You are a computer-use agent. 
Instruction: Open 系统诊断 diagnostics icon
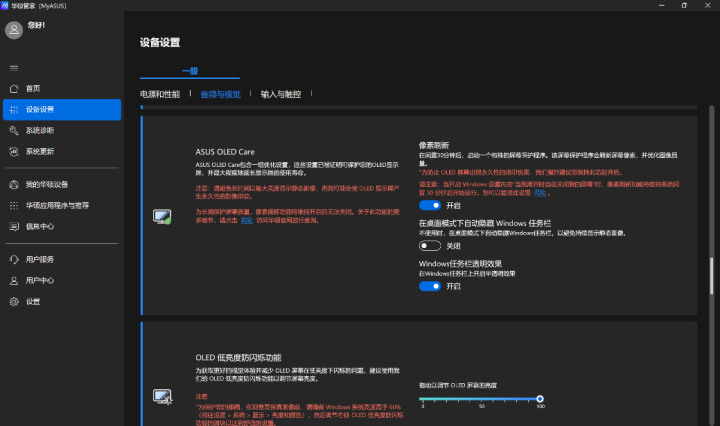[x=14, y=131]
